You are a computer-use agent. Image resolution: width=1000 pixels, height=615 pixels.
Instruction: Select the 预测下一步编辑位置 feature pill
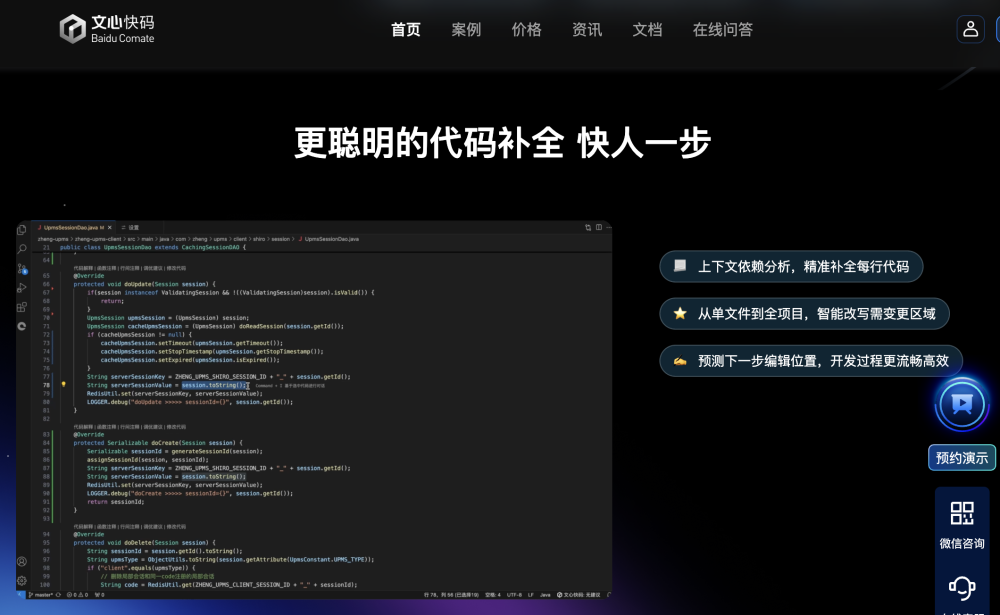click(x=811, y=361)
